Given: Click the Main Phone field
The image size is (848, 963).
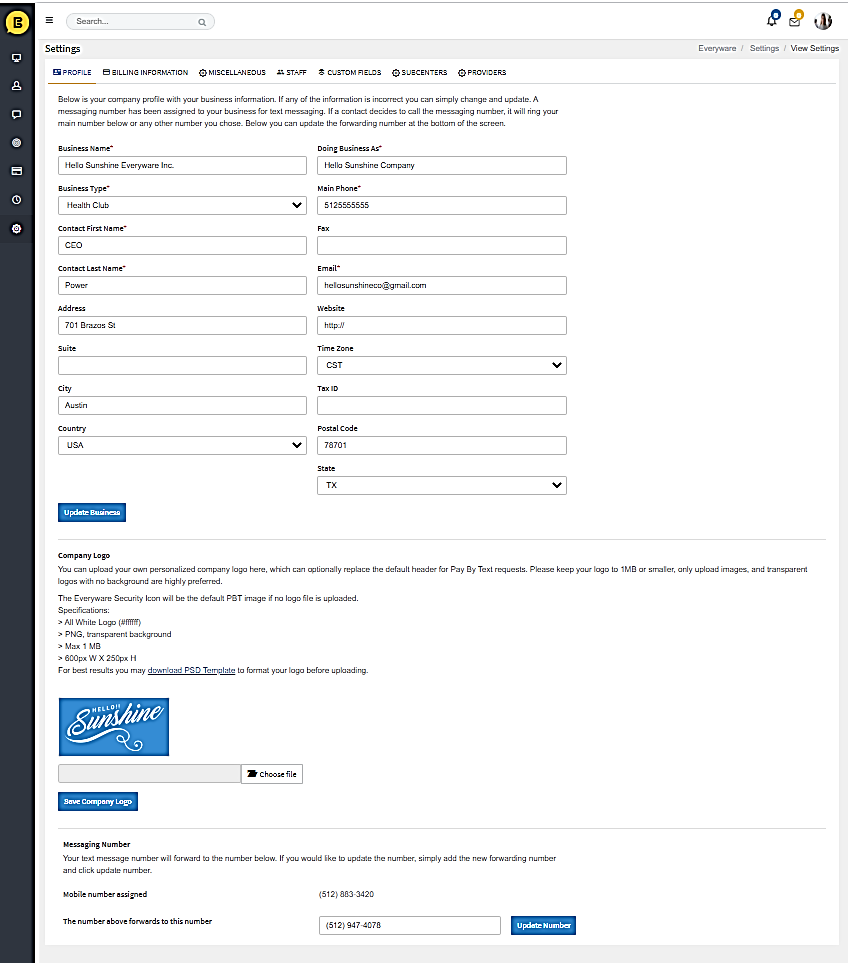Looking at the screenshot, I should [442, 205].
